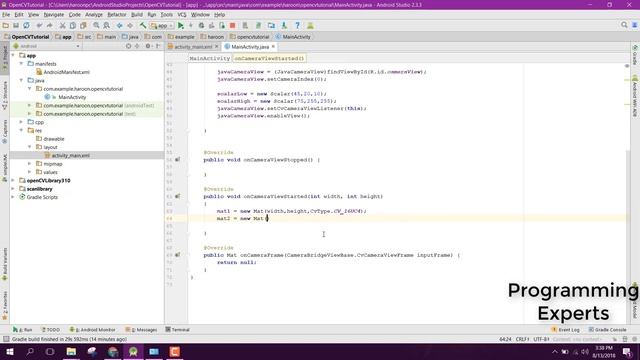Collapse the manifests folder
This screenshot has height=360, width=640.
click(x=21, y=64)
